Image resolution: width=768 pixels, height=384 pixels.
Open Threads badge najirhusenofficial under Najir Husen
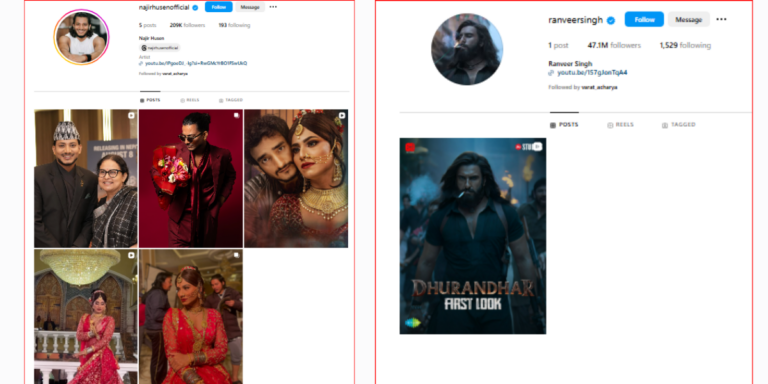pyautogui.click(x=160, y=48)
